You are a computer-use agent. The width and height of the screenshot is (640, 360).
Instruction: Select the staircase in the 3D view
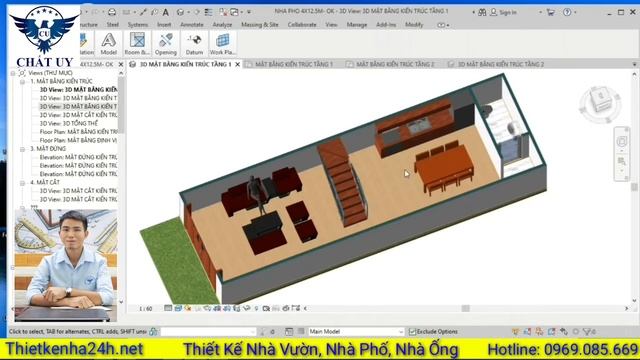tap(342, 182)
